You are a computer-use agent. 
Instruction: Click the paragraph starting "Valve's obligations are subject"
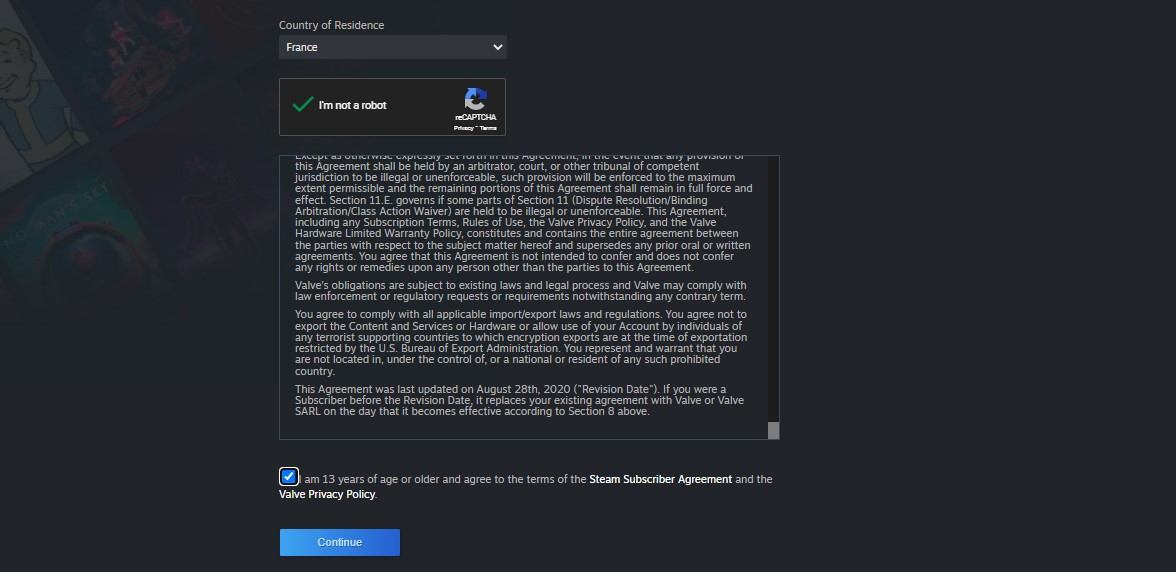pos(520,291)
